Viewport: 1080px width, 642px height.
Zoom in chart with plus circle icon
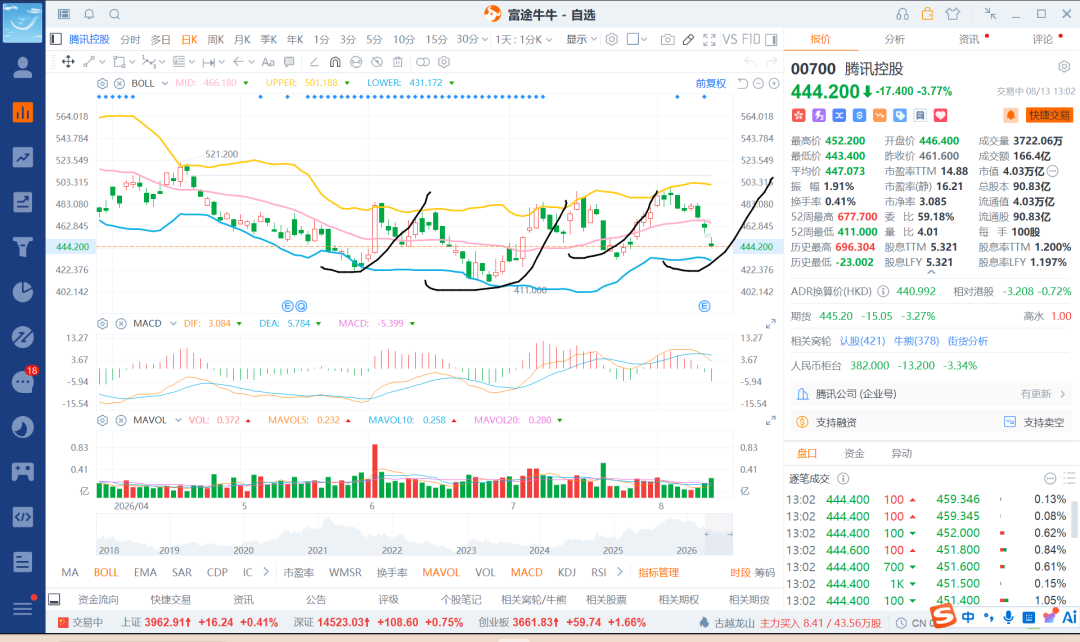774,83
